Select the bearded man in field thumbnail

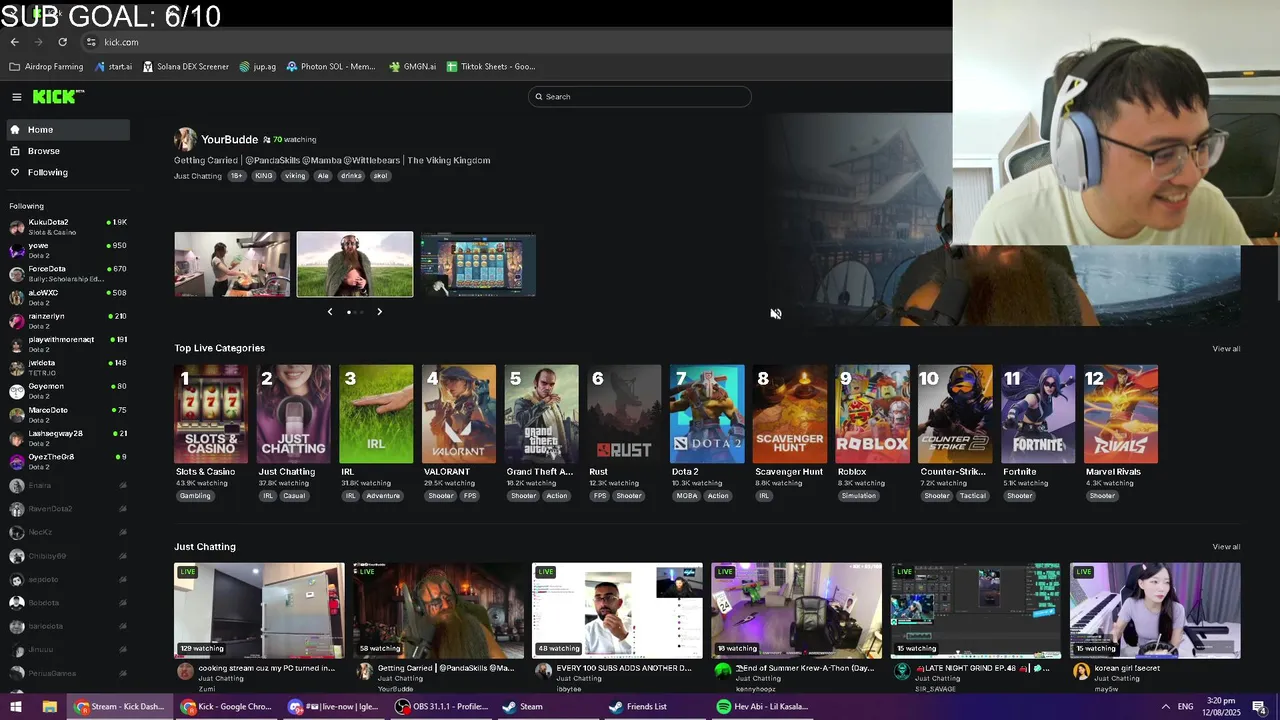pos(355,264)
